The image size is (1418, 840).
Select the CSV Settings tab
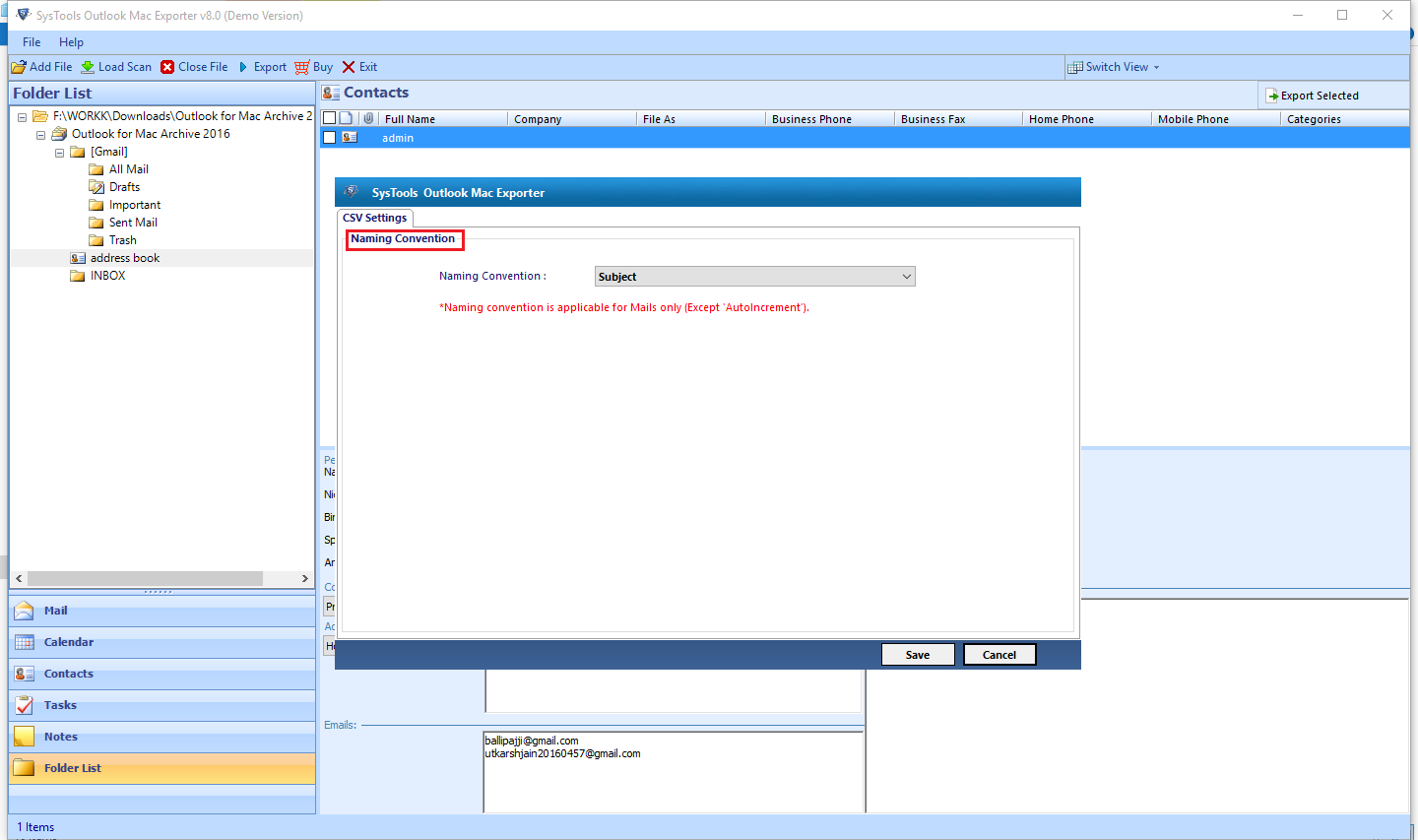tap(374, 218)
